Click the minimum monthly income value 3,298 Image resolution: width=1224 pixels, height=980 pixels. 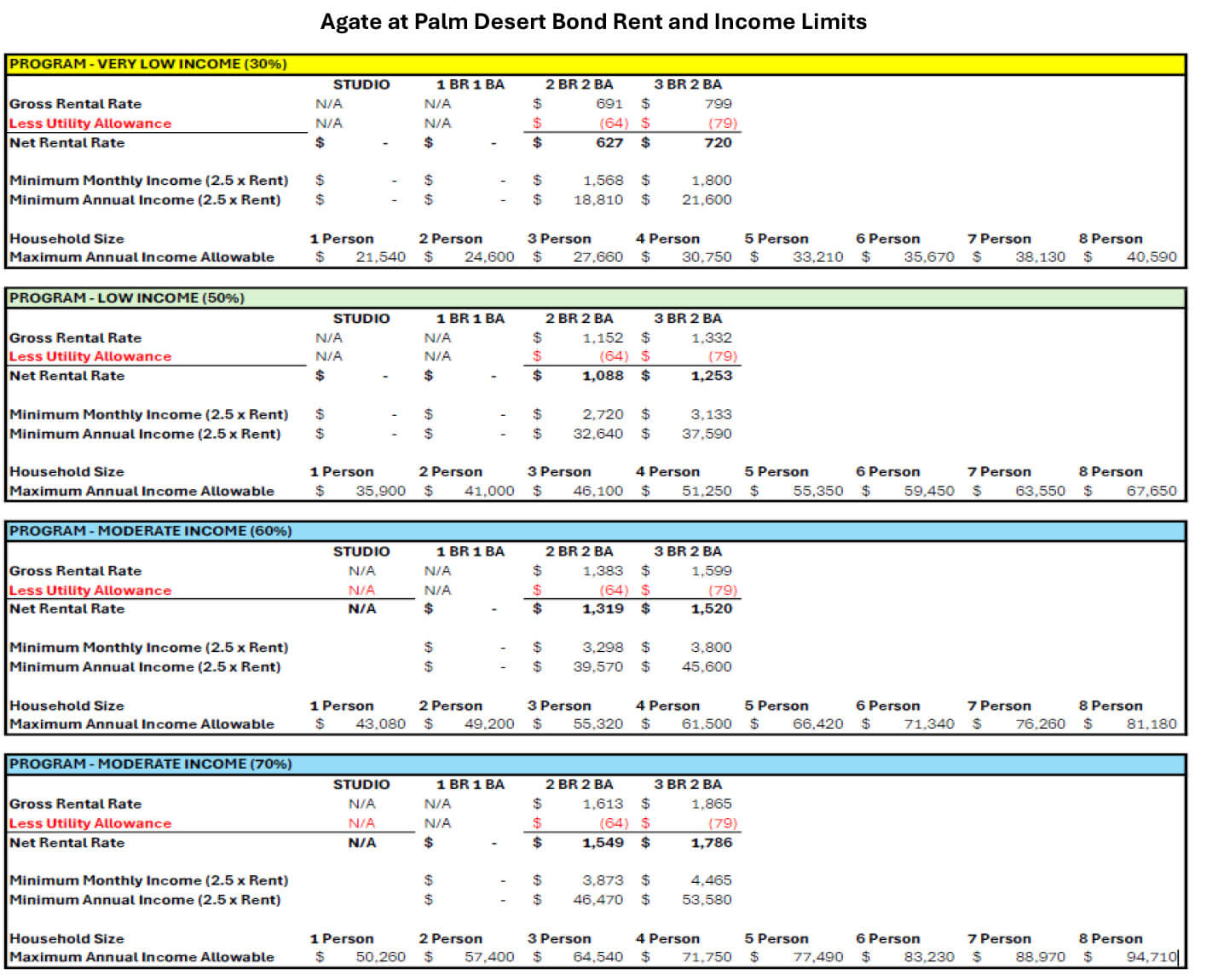pyautogui.click(x=603, y=648)
